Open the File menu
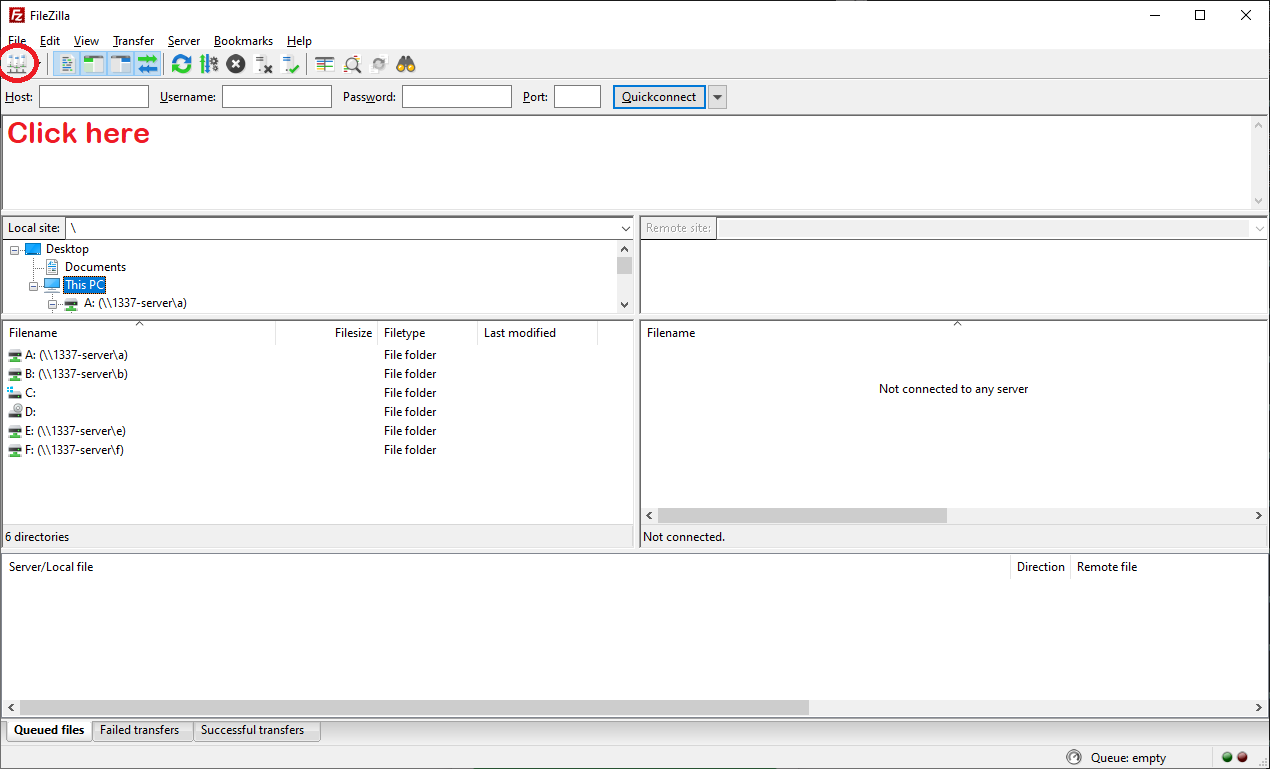Viewport: 1270px width, 769px height. (x=17, y=41)
